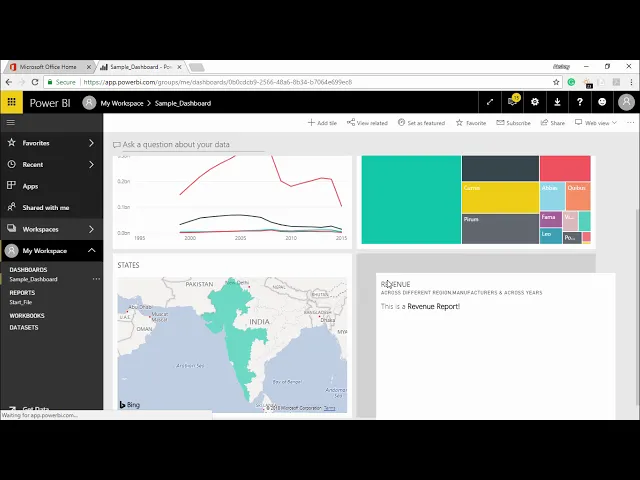
Task: Click the large teal treemap block
Action: coord(411,200)
